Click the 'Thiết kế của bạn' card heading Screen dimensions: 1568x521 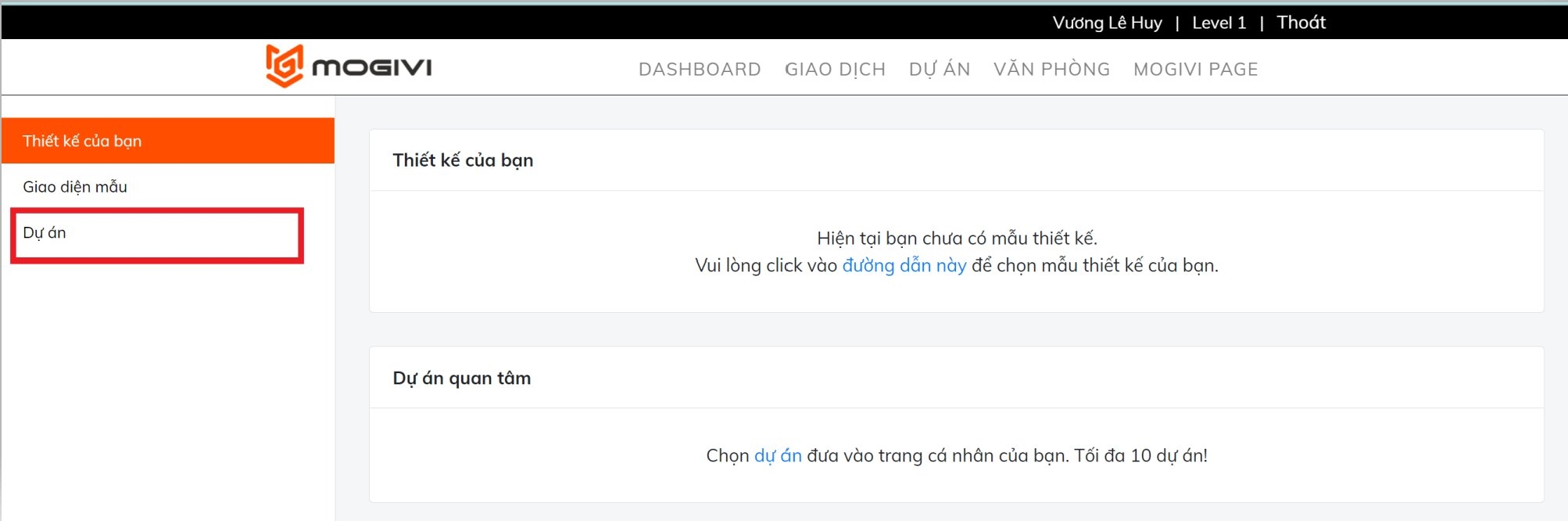click(x=463, y=160)
